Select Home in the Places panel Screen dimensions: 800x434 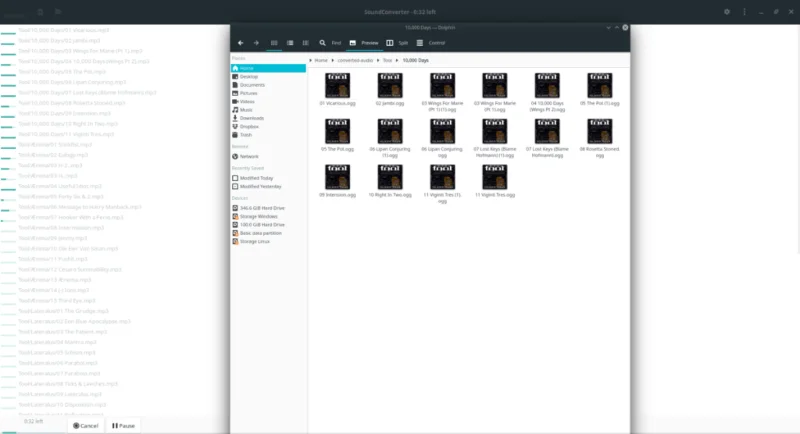268,68
